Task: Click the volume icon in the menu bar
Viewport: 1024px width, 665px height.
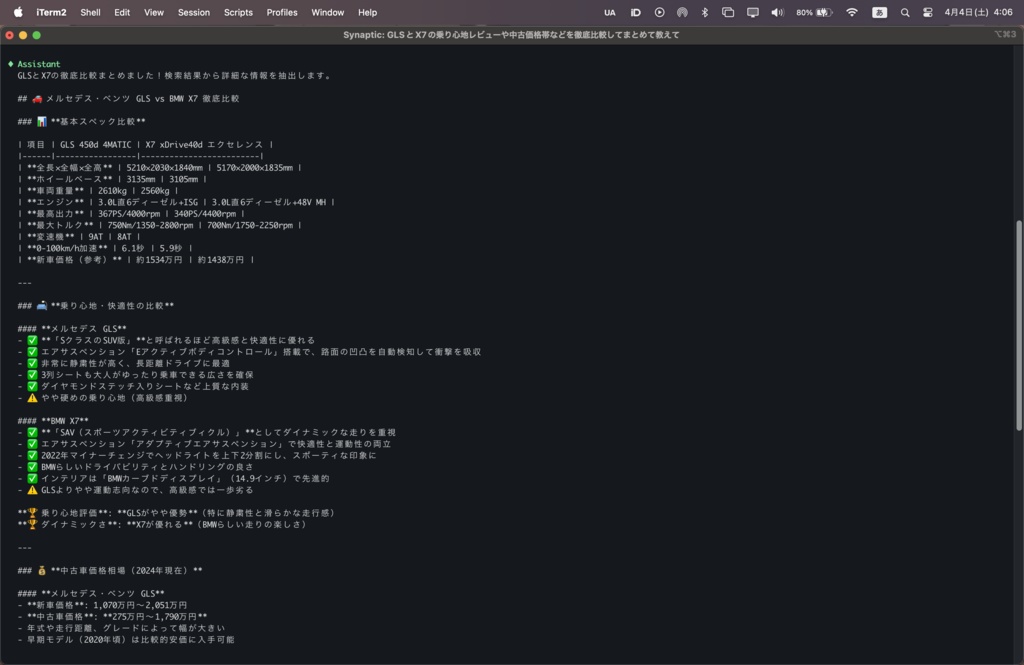Action: (776, 13)
